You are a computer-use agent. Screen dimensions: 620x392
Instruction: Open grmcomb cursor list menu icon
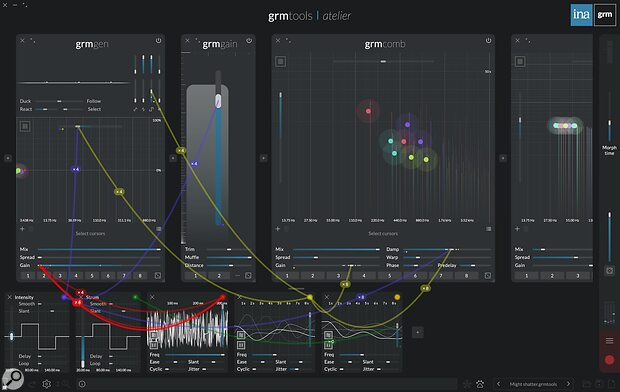489,229
